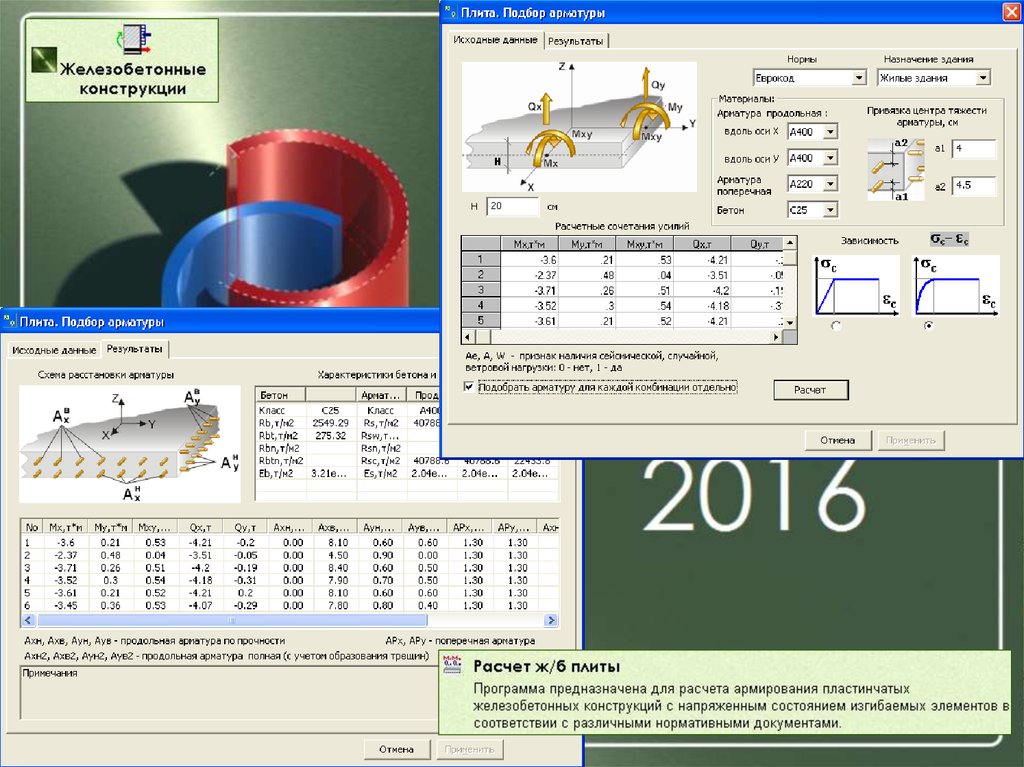
Task: Switch to Результаты tab in the input data dialog
Action: (577, 41)
